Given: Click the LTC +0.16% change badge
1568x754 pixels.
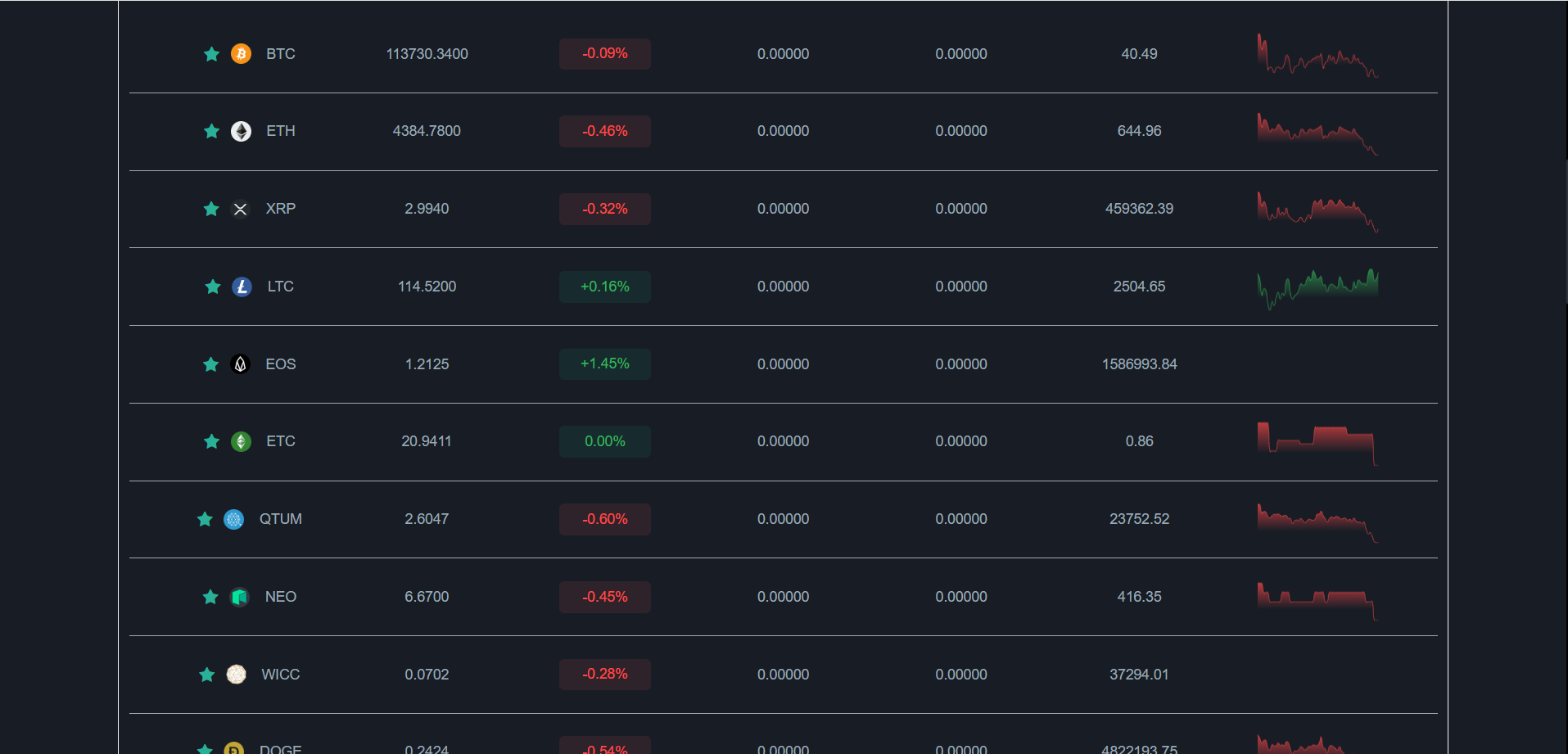Looking at the screenshot, I should pos(604,287).
